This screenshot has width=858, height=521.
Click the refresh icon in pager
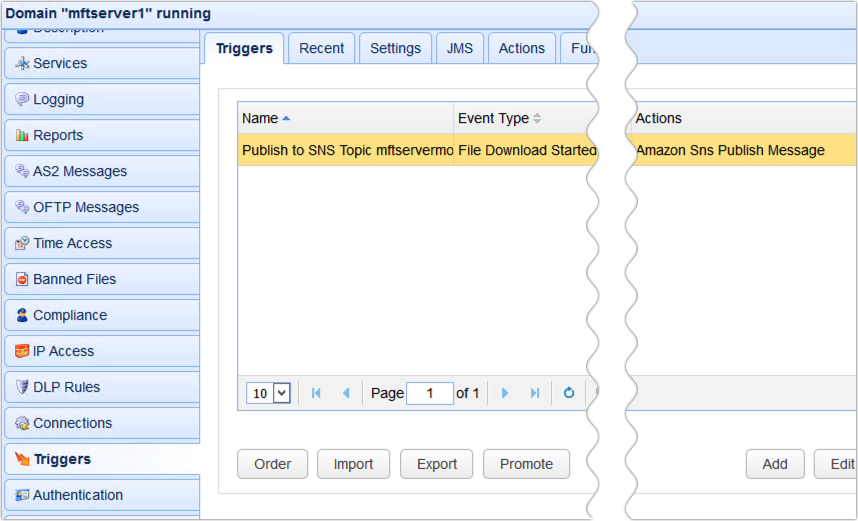[569, 393]
